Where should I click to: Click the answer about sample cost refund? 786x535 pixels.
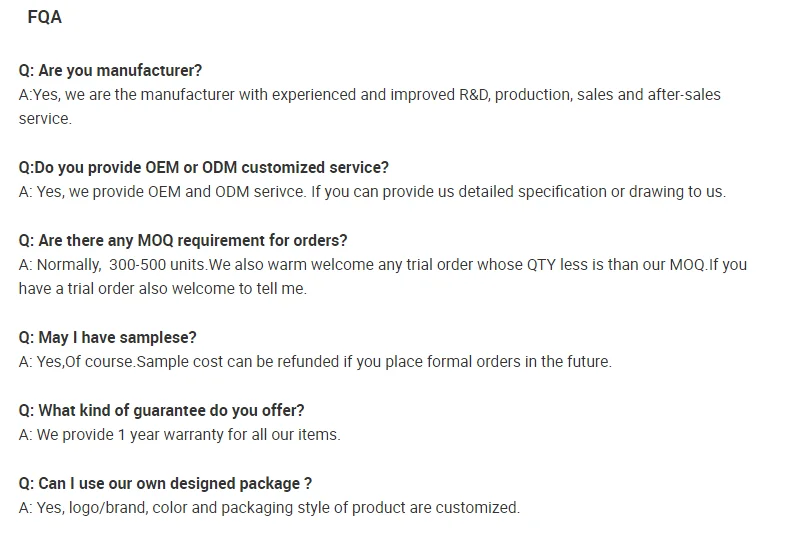pyautogui.click(x=315, y=362)
